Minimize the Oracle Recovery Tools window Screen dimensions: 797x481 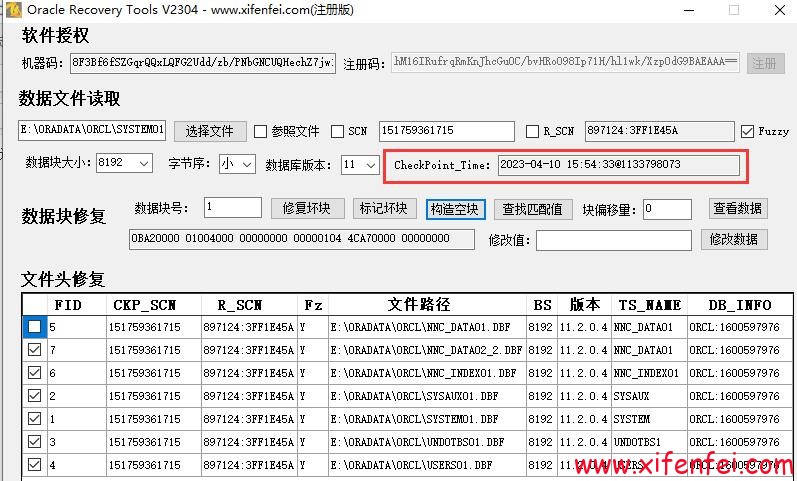pyautogui.click(x=689, y=10)
